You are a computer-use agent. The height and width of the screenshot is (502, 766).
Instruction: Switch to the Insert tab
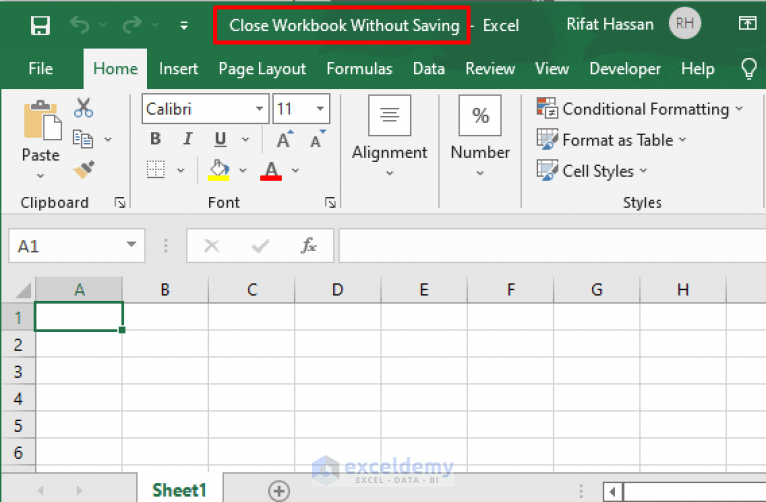pyautogui.click(x=178, y=68)
